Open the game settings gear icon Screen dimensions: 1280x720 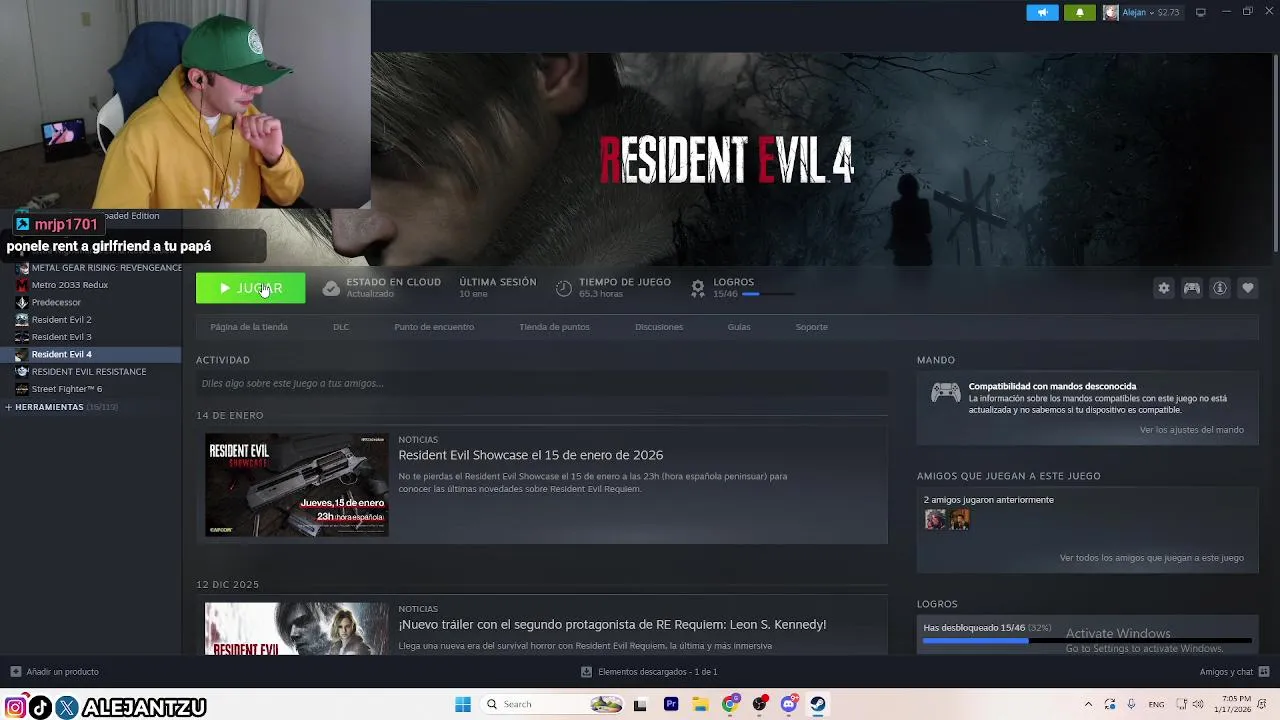(x=1164, y=288)
